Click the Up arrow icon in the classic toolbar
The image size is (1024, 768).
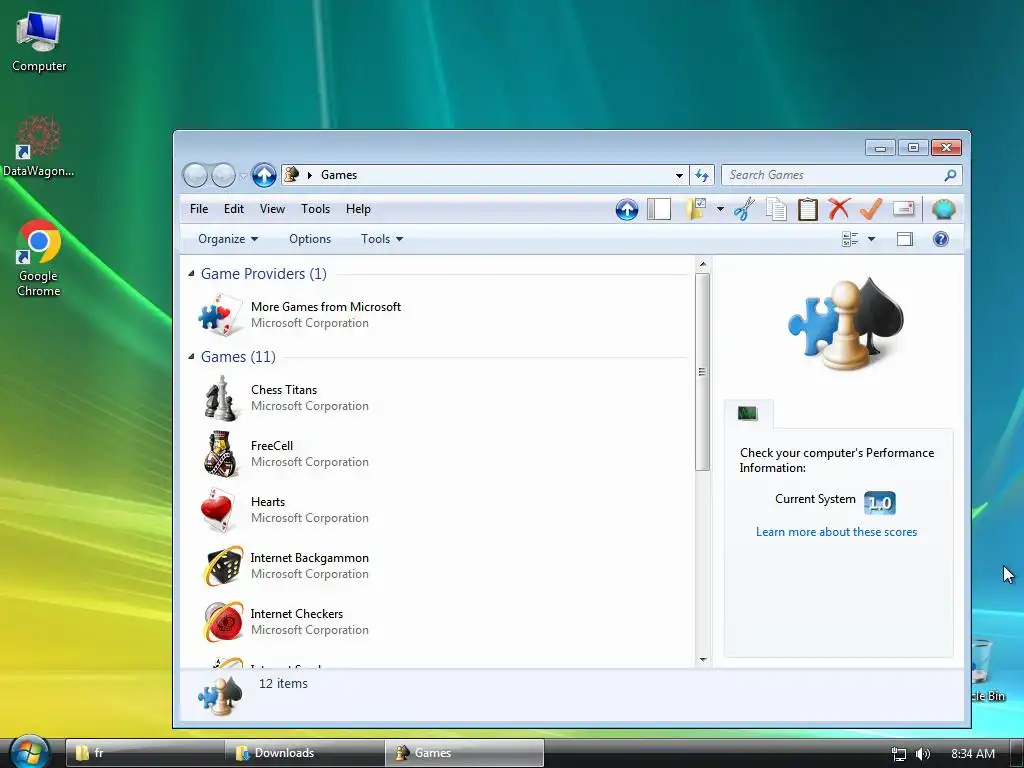[627, 209]
